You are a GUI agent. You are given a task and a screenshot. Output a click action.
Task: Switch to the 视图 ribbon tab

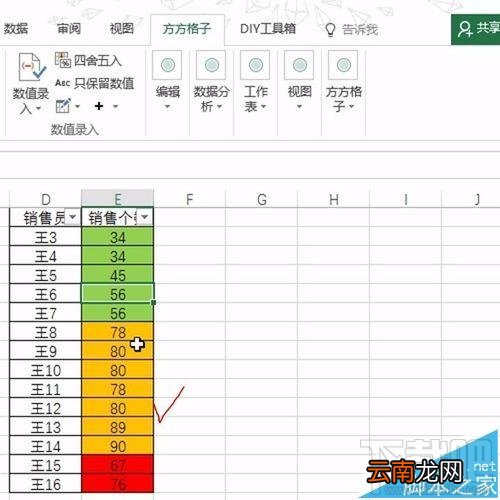click(x=122, y=29)
